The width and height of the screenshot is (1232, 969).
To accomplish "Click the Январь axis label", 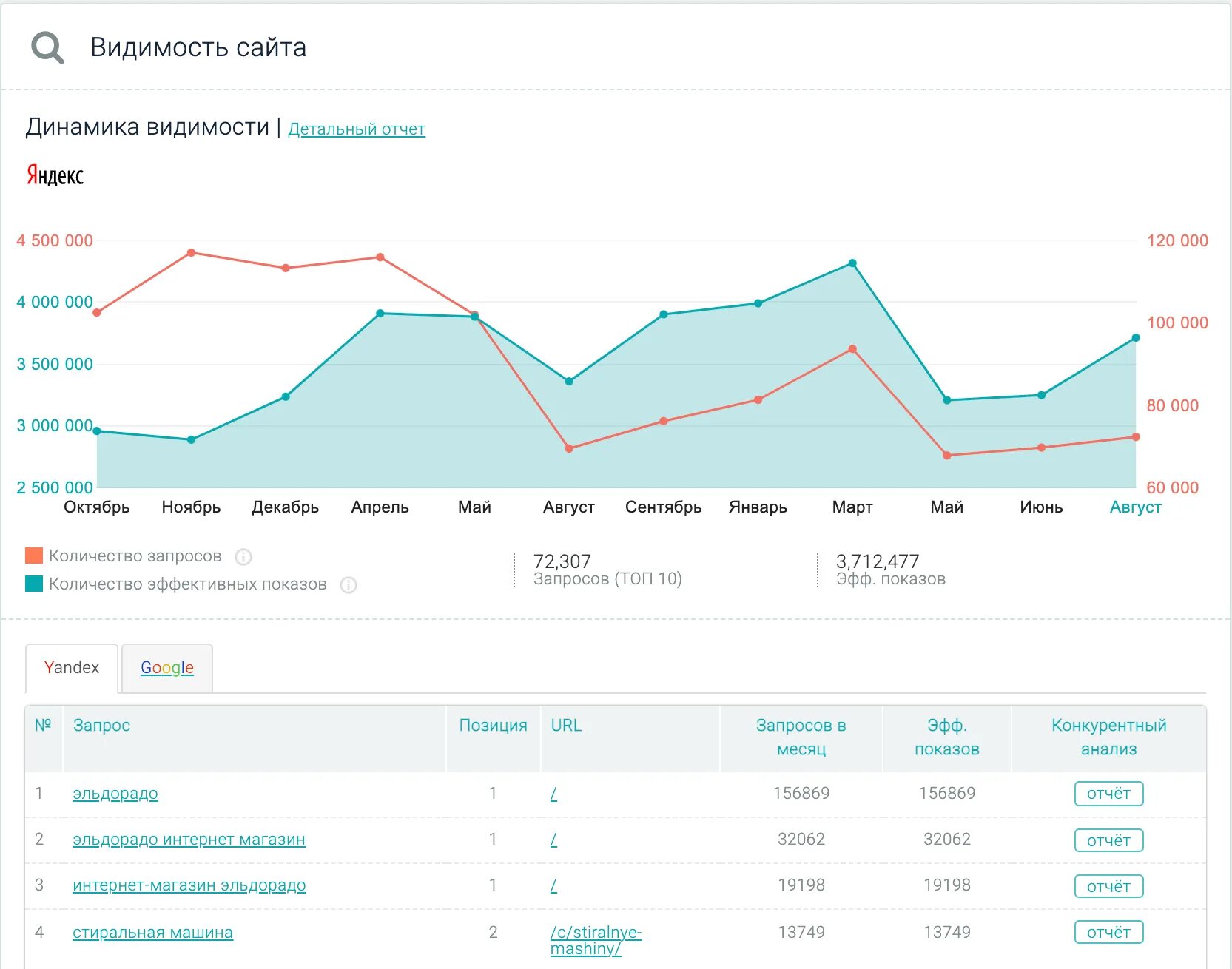I will click(758, 507).
